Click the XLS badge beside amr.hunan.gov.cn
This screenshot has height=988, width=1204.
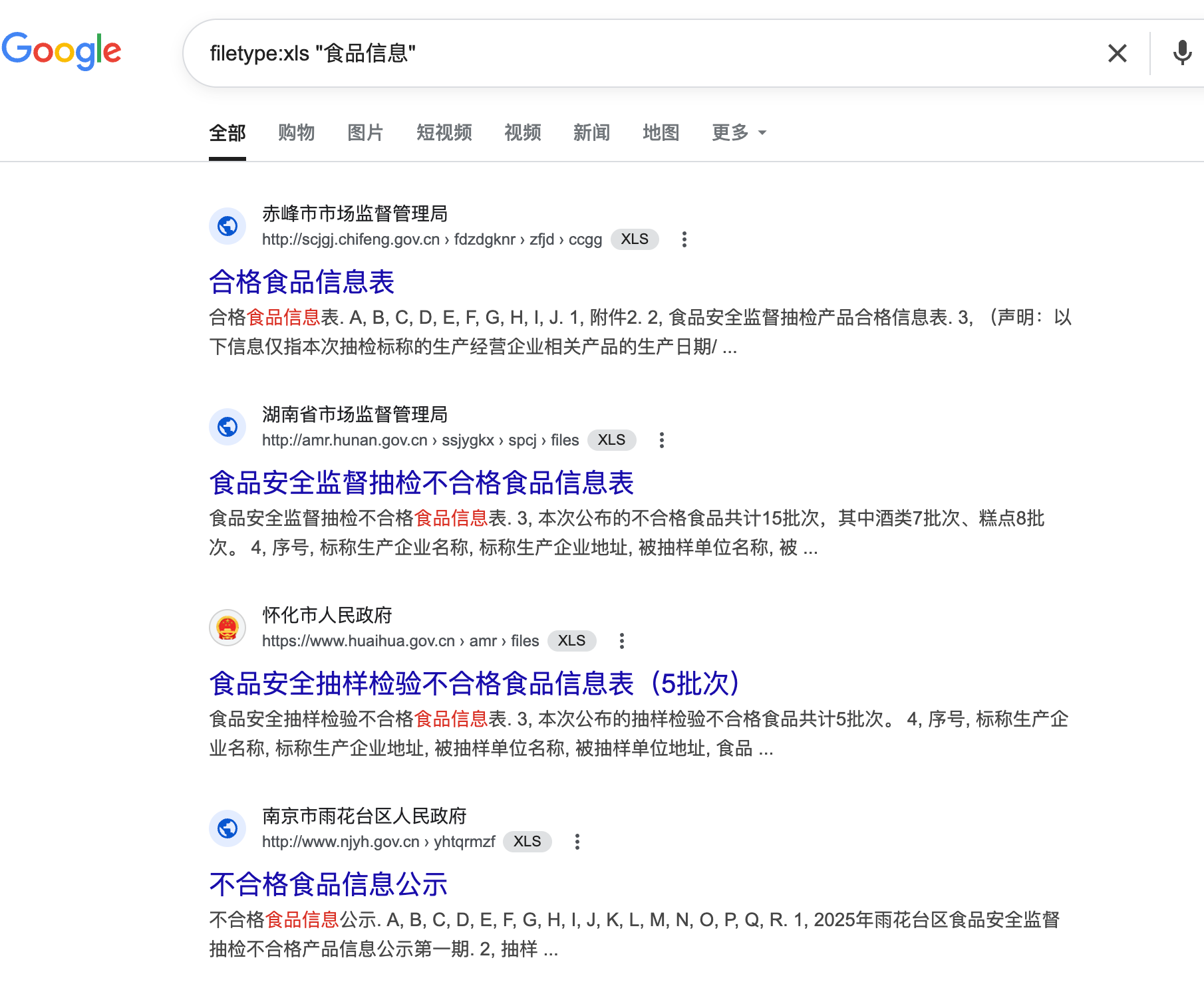click(611, 439)
